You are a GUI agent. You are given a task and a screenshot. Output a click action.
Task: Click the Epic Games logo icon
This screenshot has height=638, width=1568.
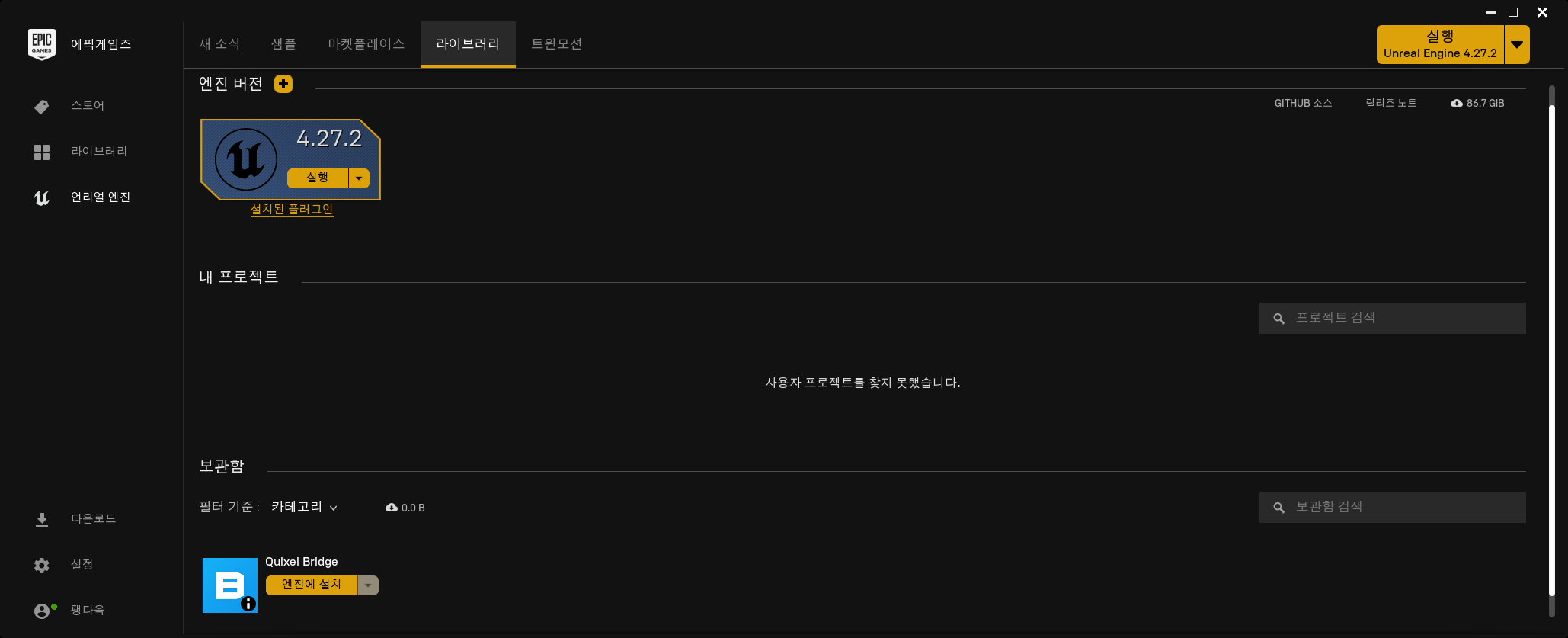pos(42,44)
